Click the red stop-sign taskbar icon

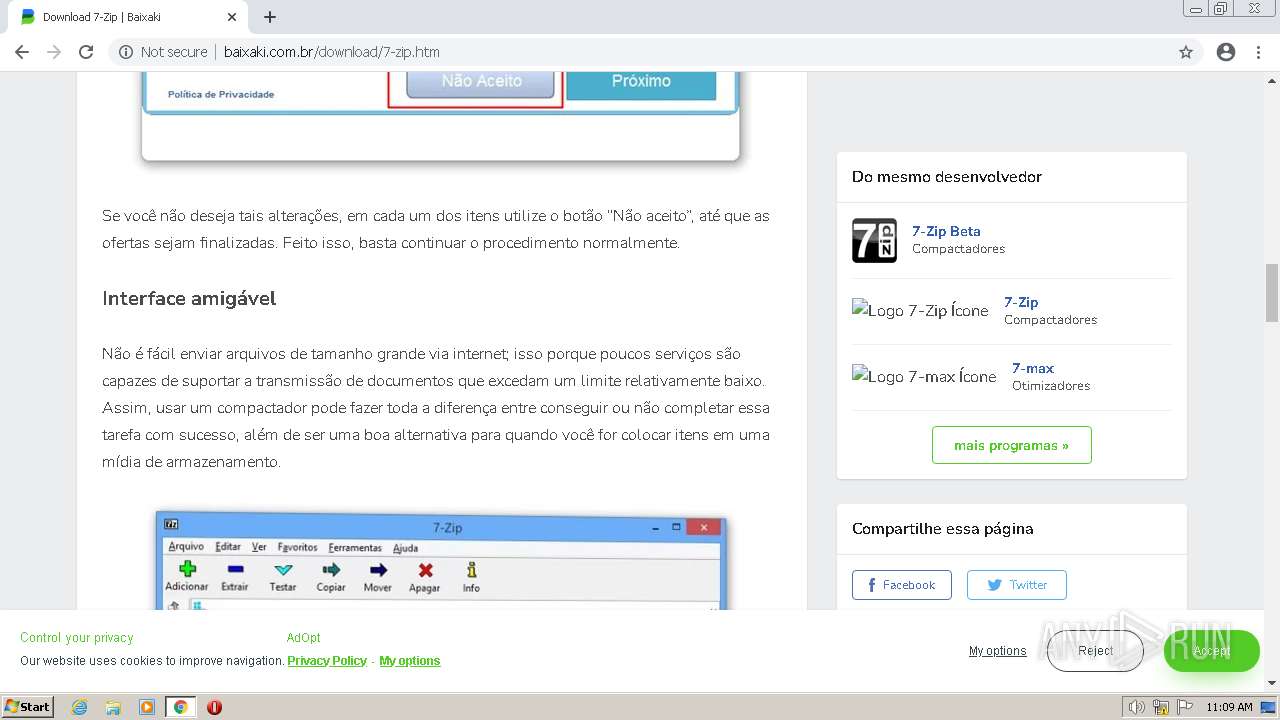coord(214,707)
